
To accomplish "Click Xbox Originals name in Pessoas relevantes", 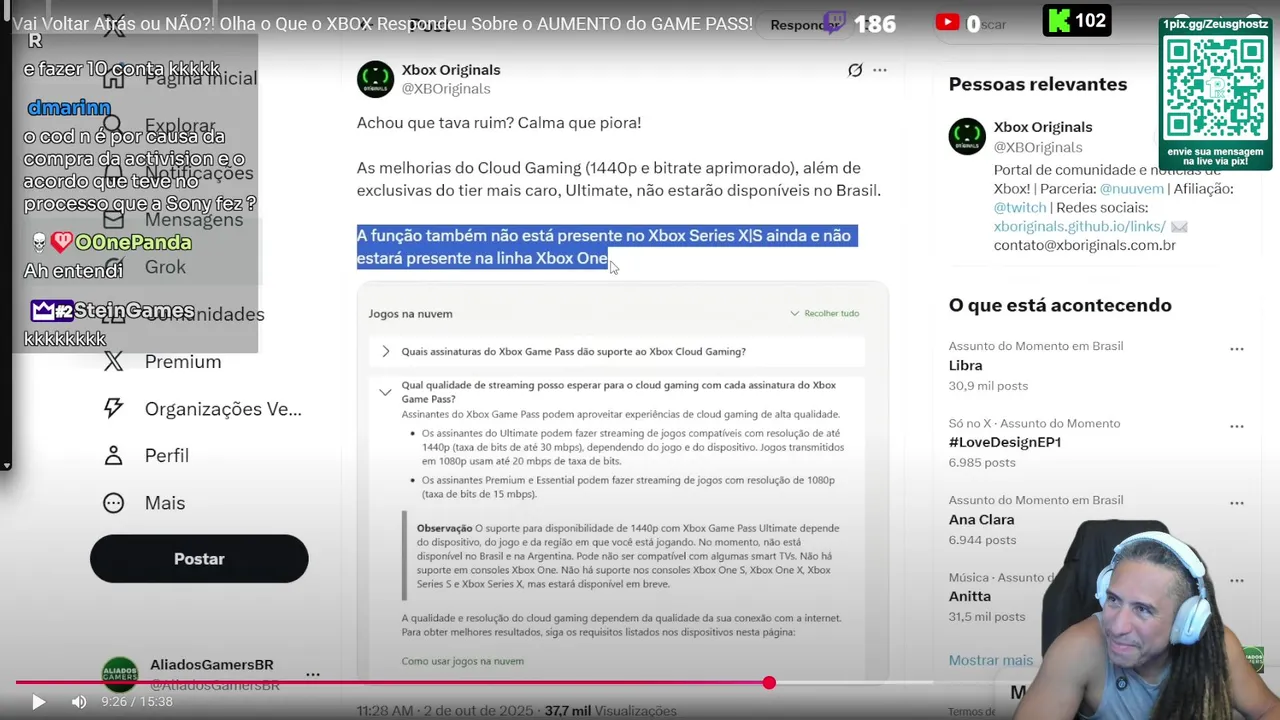I will pyautogui.click(x=1043, y=127).
